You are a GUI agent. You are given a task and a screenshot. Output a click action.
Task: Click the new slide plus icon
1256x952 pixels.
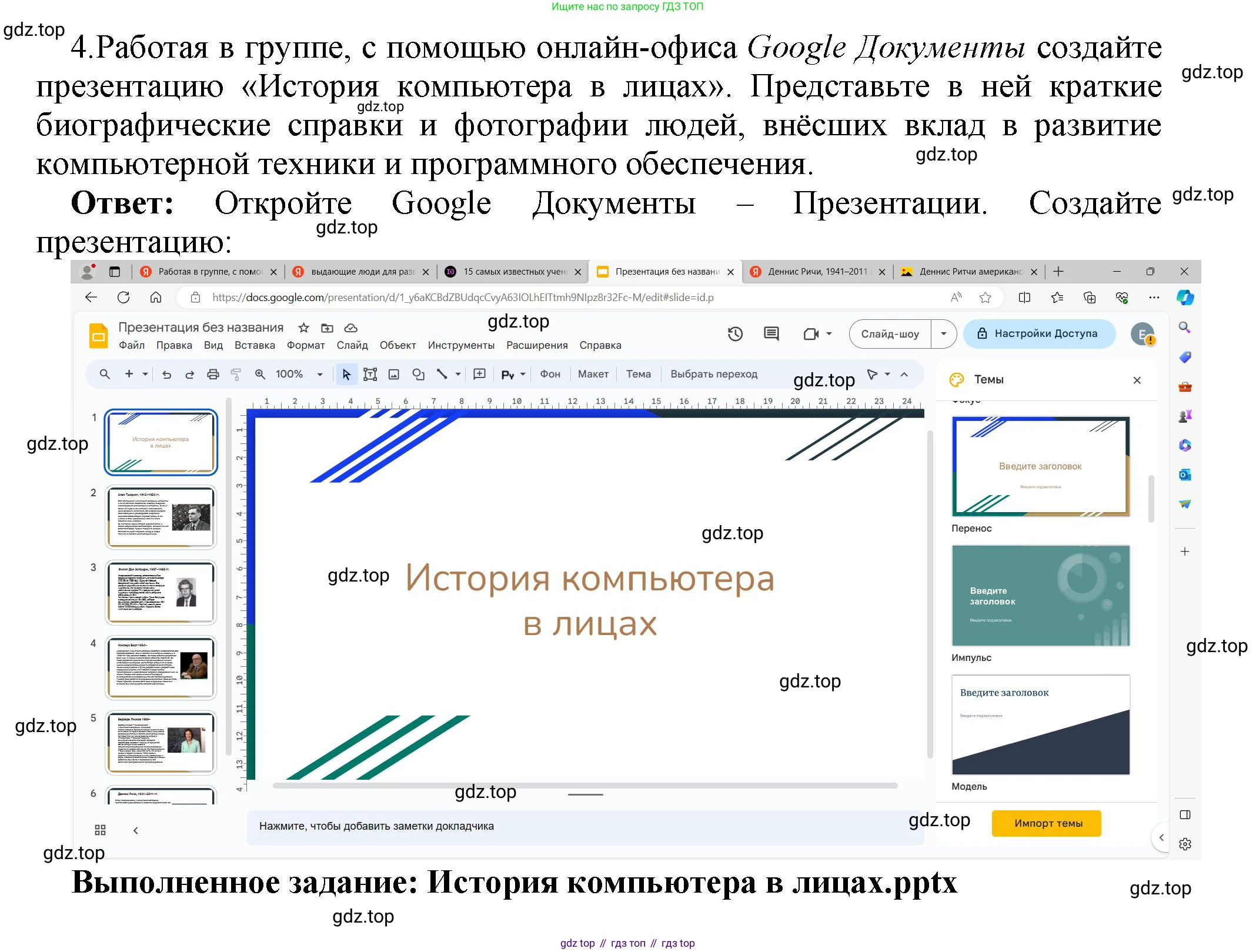129,374
